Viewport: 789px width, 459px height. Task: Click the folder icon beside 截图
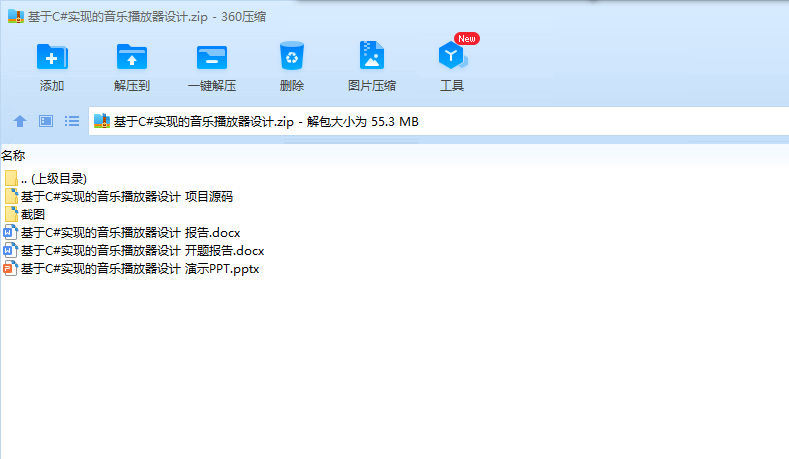11,214
